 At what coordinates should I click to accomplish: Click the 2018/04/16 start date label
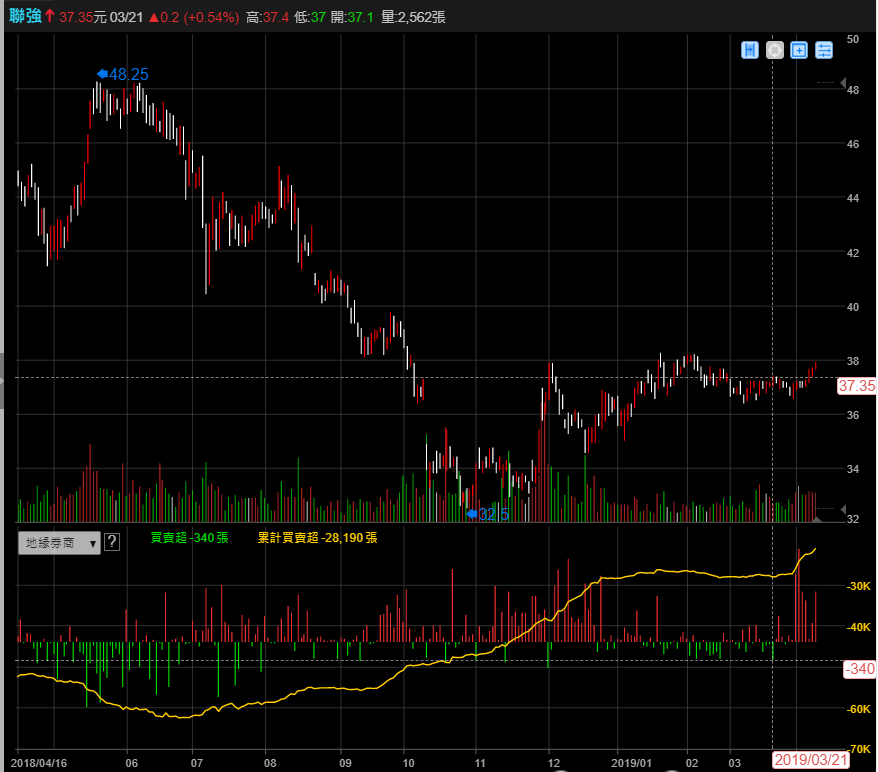(x=40, y=760)
